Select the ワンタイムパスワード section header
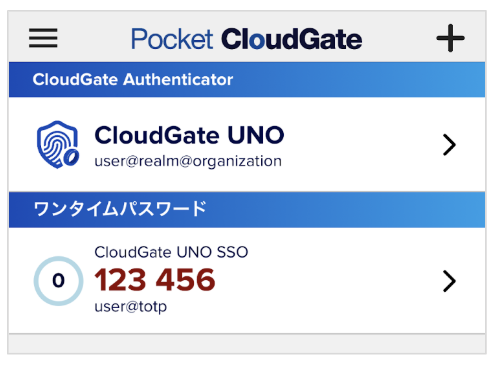496x368 pixels. point(247,210)
